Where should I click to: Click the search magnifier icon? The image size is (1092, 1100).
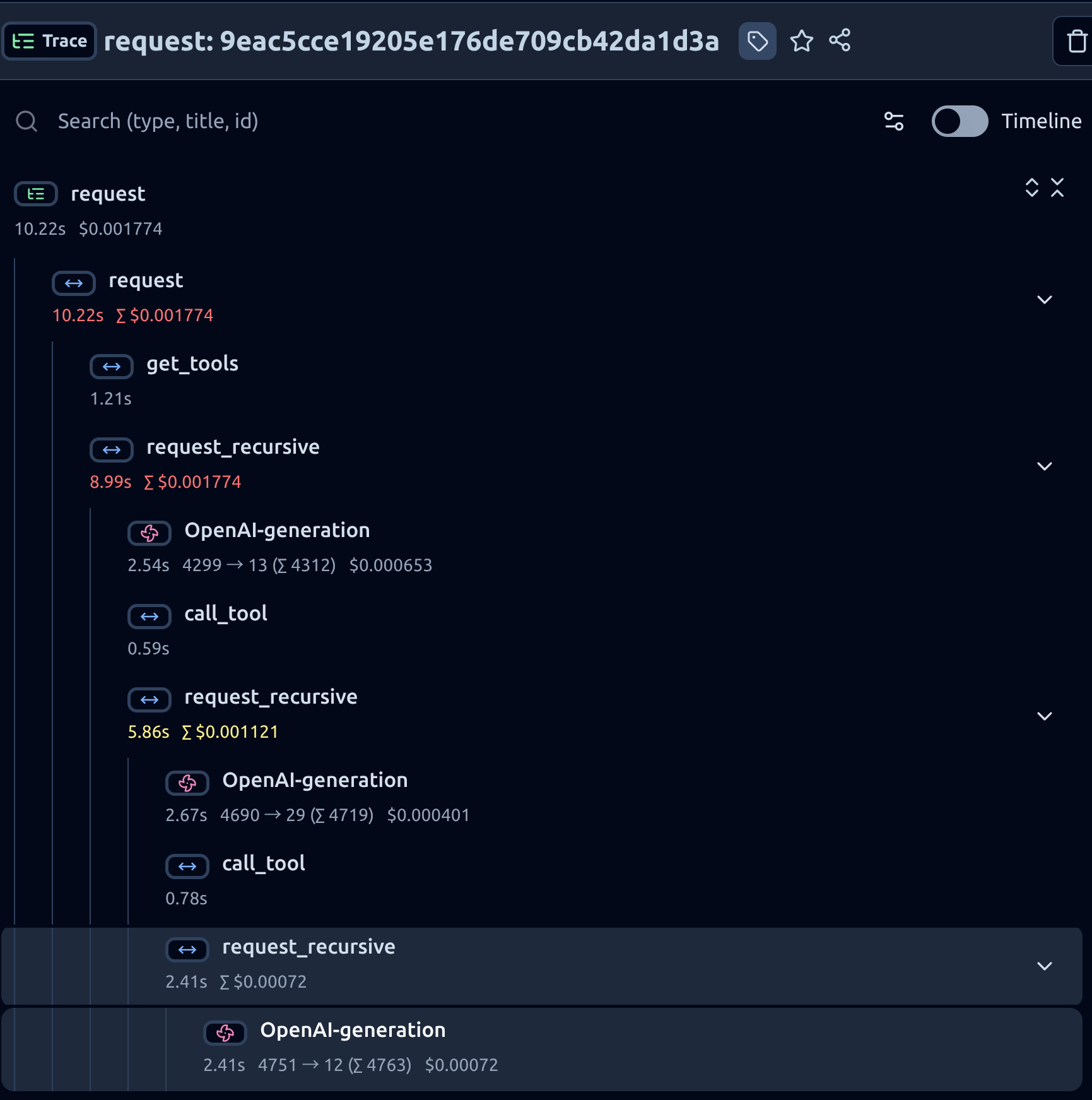coord(26,121)
